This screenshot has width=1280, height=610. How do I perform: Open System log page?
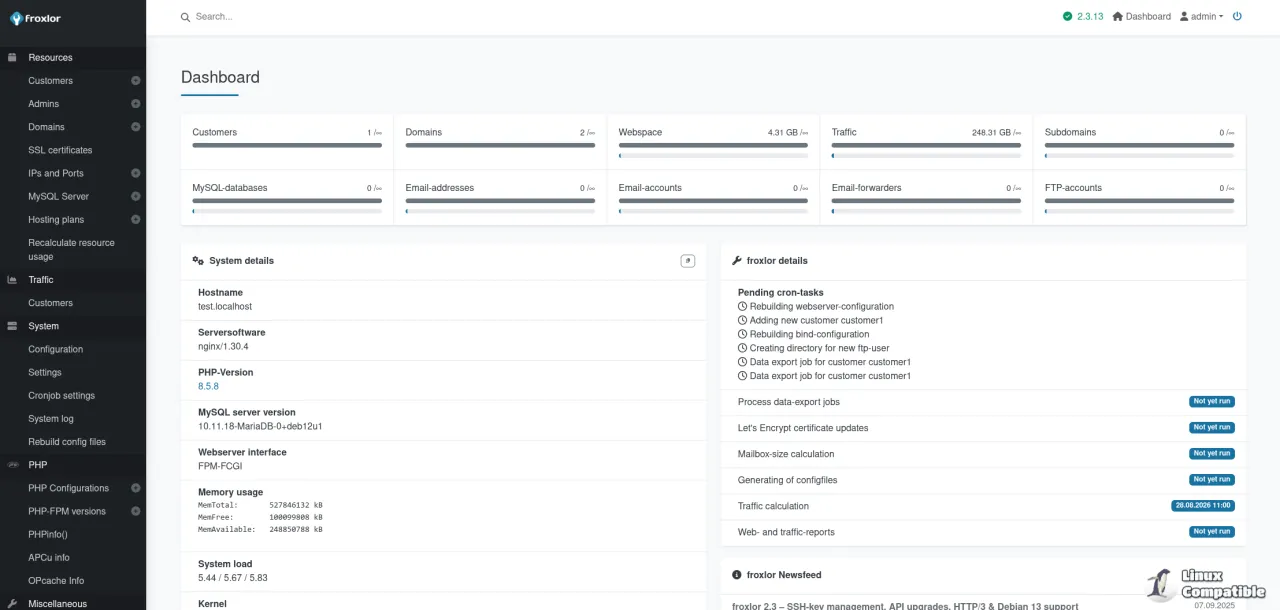(x=51, y=419)
